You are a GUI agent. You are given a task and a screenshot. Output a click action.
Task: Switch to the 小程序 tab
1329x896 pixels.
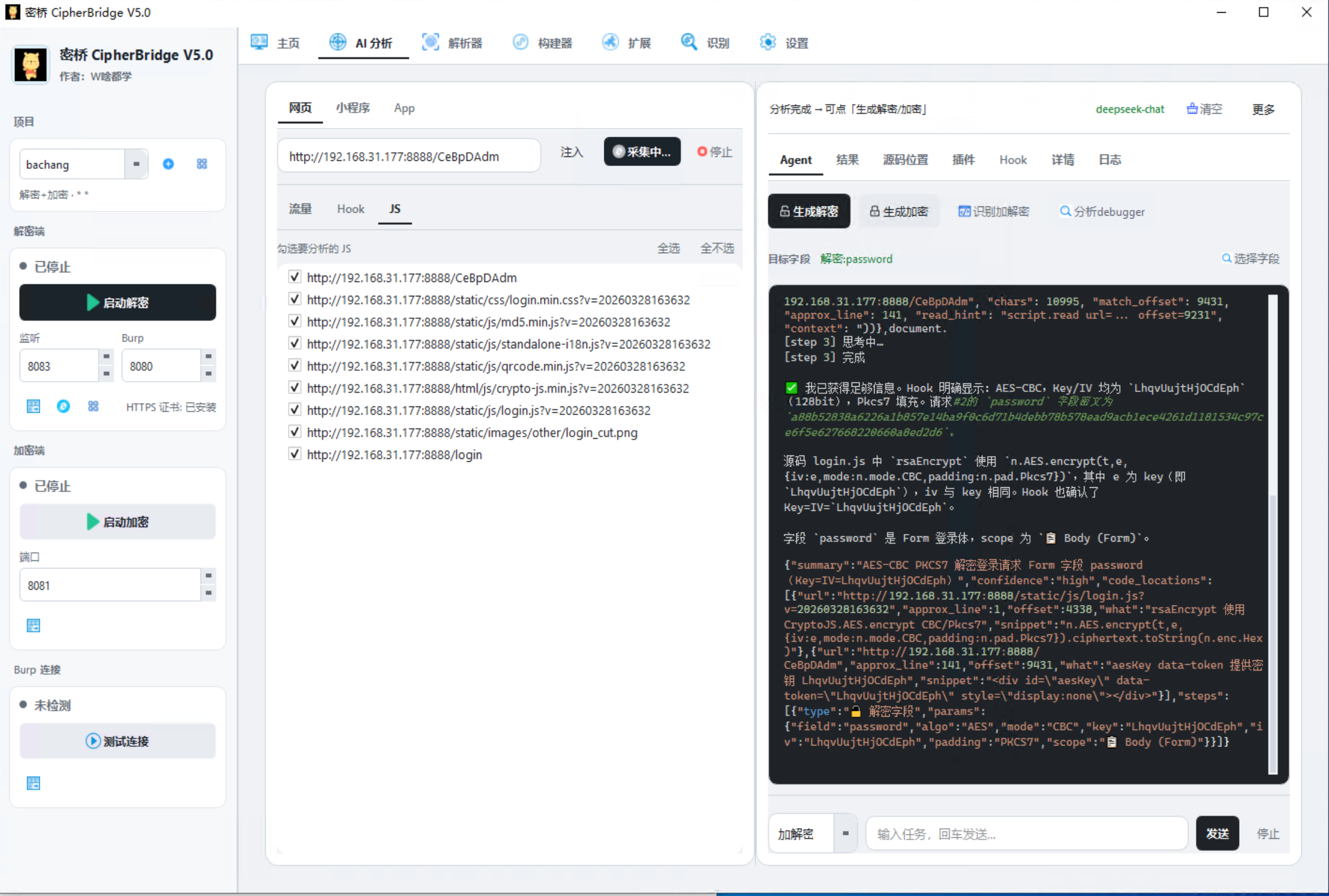coord(353,108)
